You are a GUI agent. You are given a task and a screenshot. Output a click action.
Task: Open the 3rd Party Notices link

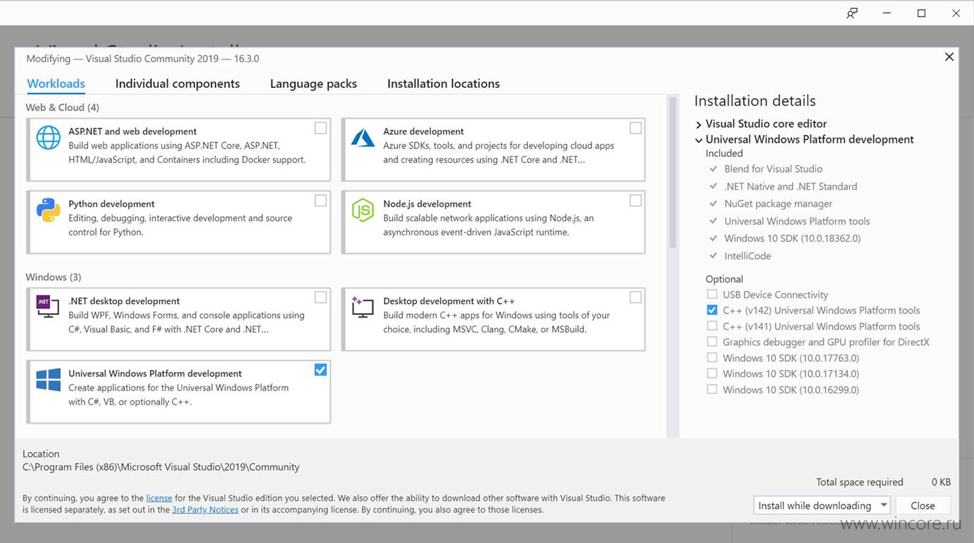click(x=205, y=509)
